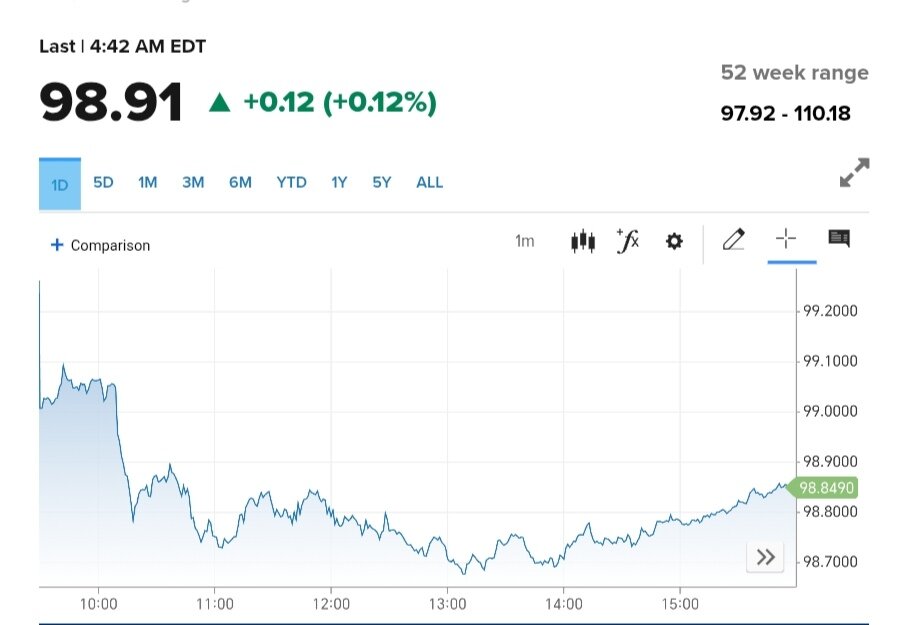Click the double-arrow scroll to latest button
Viewport: 919px width, 625px height.
point(766,557)
